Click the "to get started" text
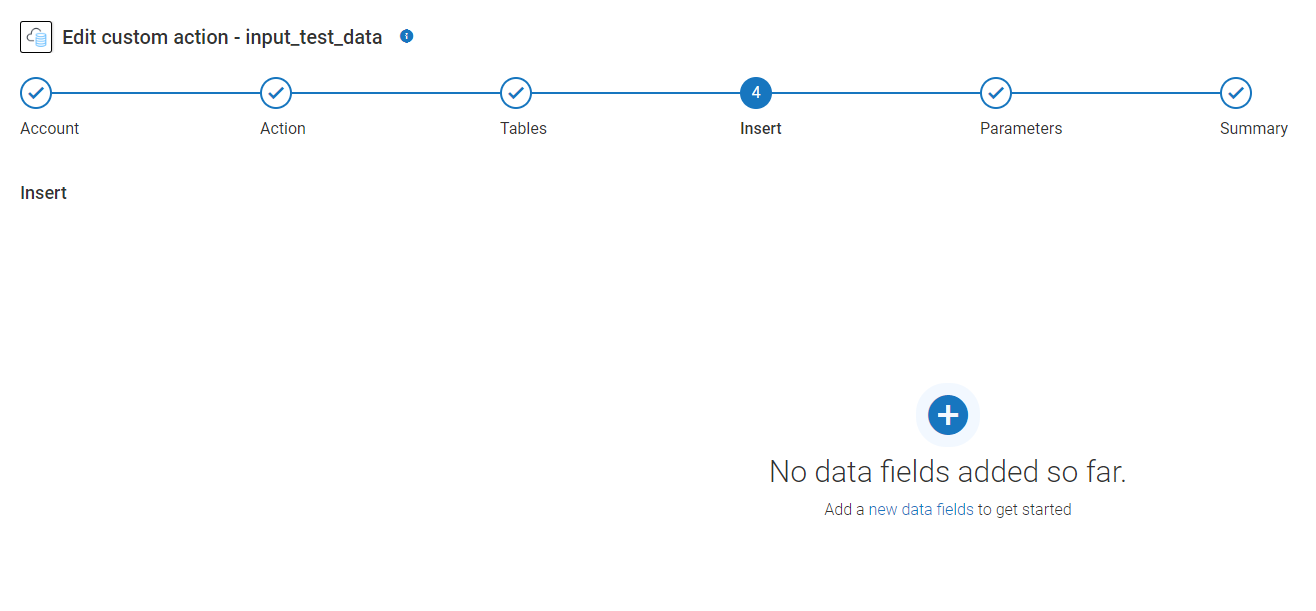 pos(1025,509)
